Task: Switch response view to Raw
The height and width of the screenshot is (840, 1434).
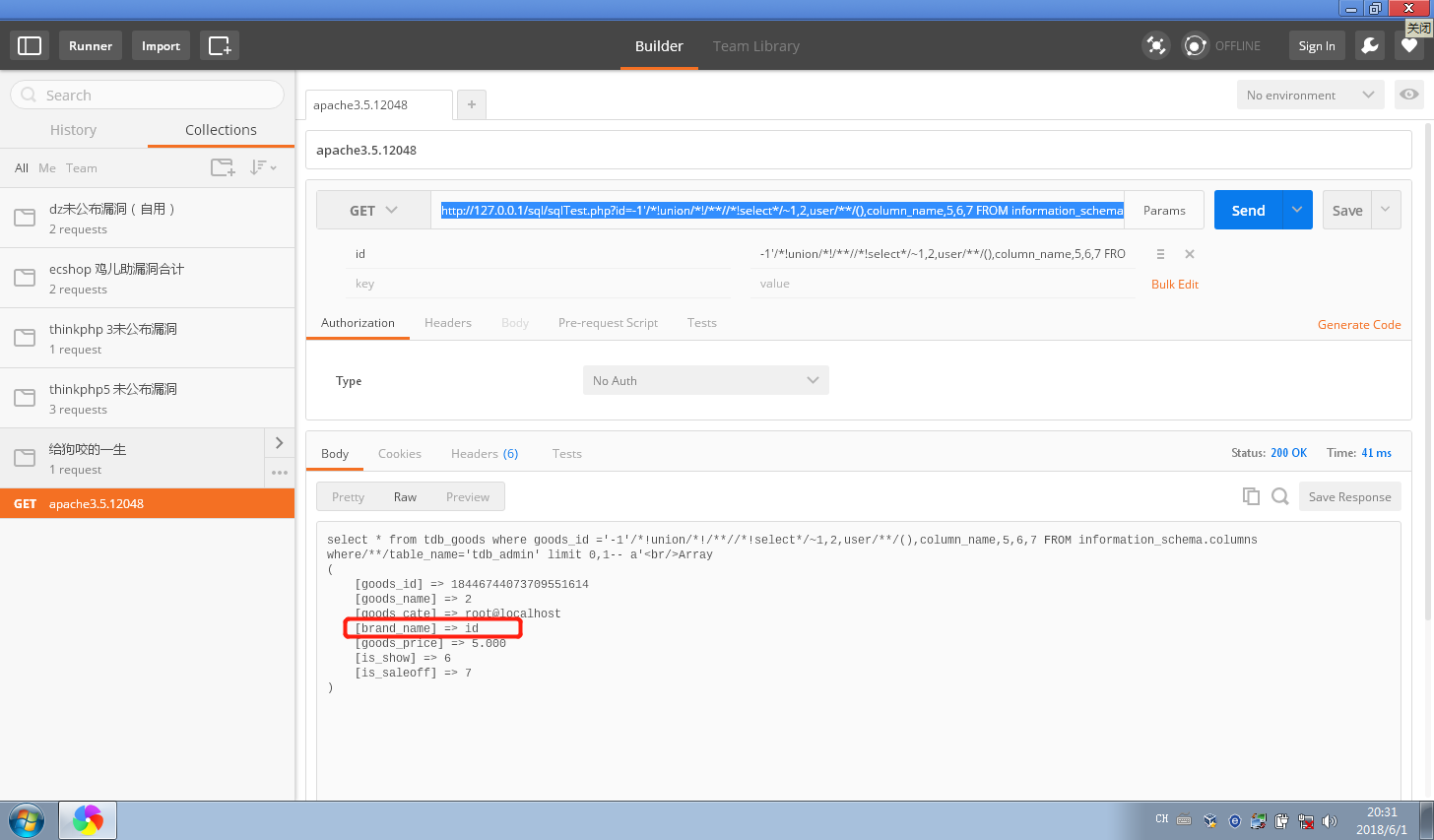Action: click(405, 496)
